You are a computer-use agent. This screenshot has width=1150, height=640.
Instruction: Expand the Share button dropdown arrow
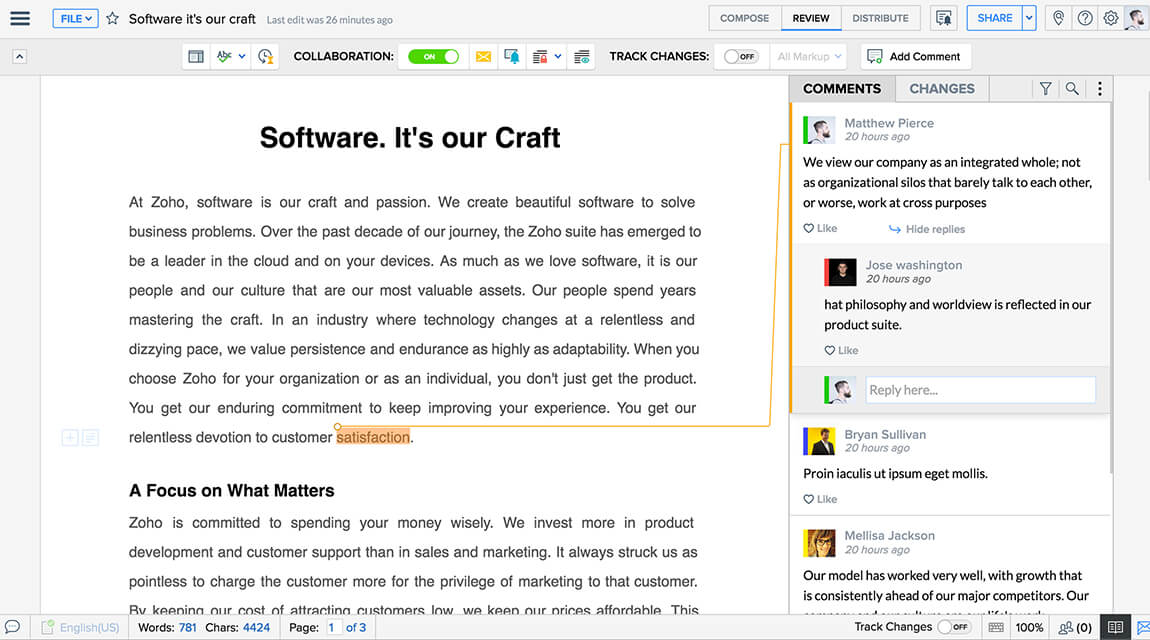tap(1027, 18)
